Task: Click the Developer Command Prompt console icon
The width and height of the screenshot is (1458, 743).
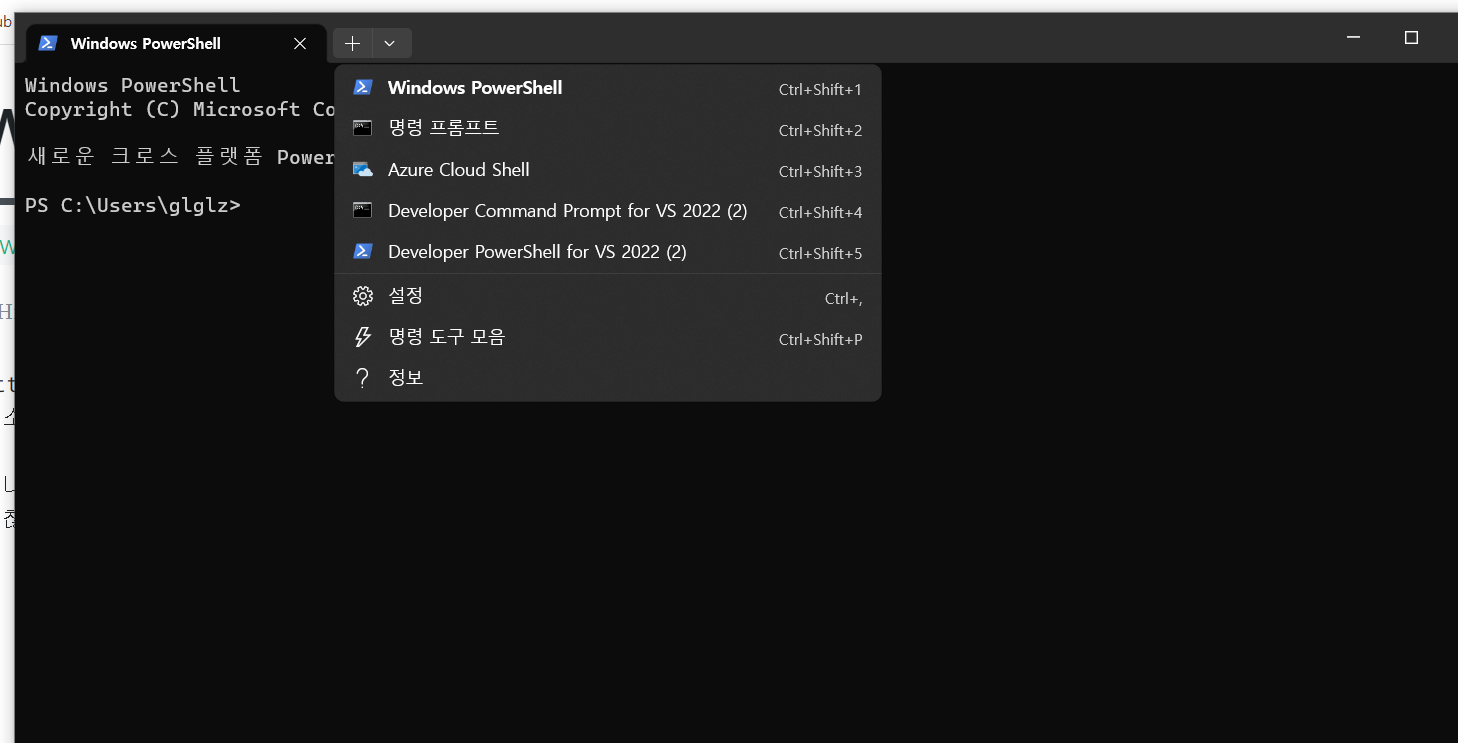Action: [x=363, y=211]
